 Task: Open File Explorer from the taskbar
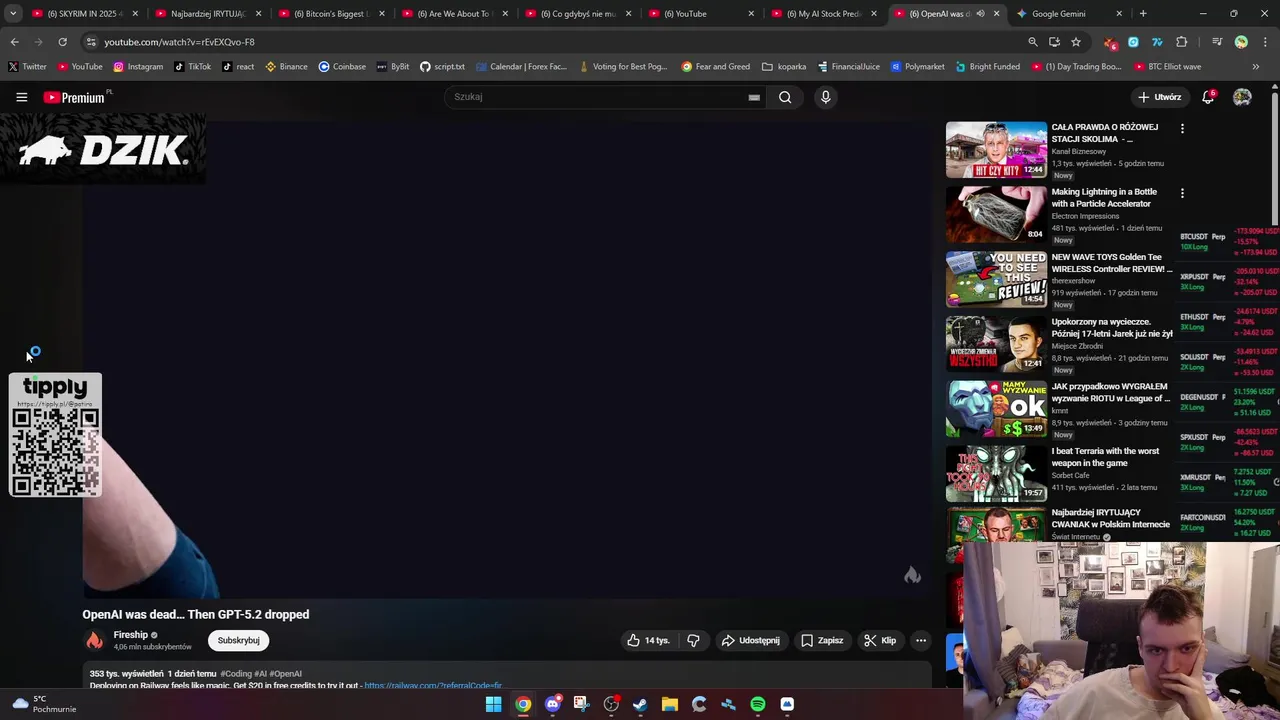click(670, 704)
